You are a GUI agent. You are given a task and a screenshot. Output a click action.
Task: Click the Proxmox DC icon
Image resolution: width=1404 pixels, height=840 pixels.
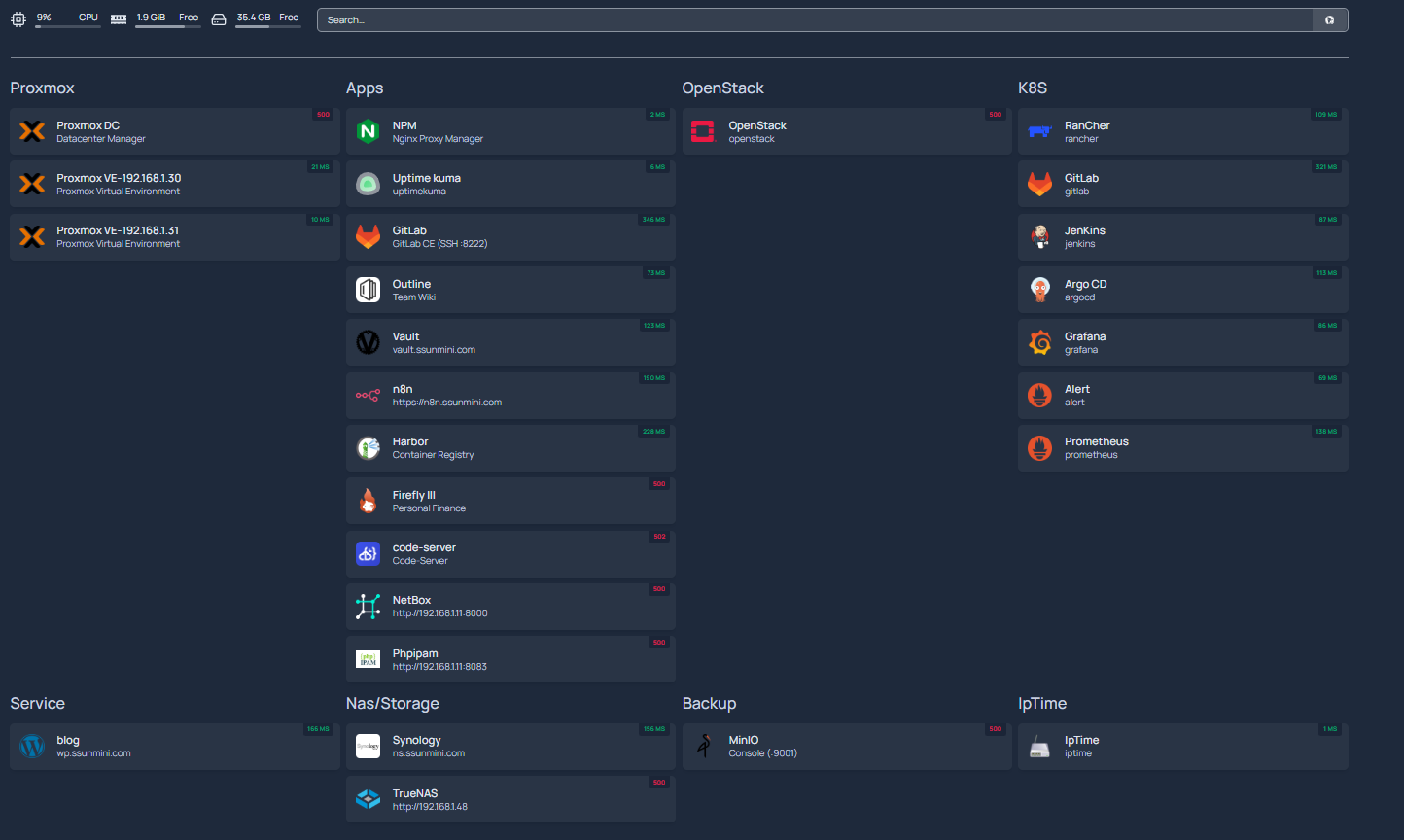click(32, 131)
